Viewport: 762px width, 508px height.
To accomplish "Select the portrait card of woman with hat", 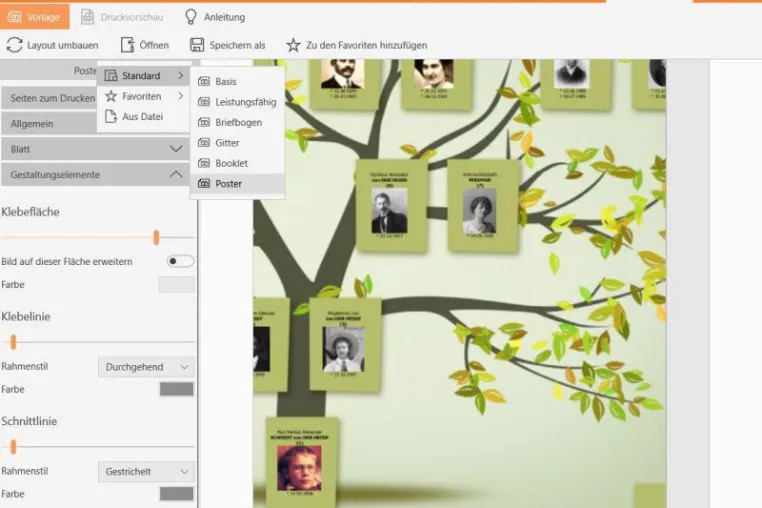I will [x=345, y=344].
